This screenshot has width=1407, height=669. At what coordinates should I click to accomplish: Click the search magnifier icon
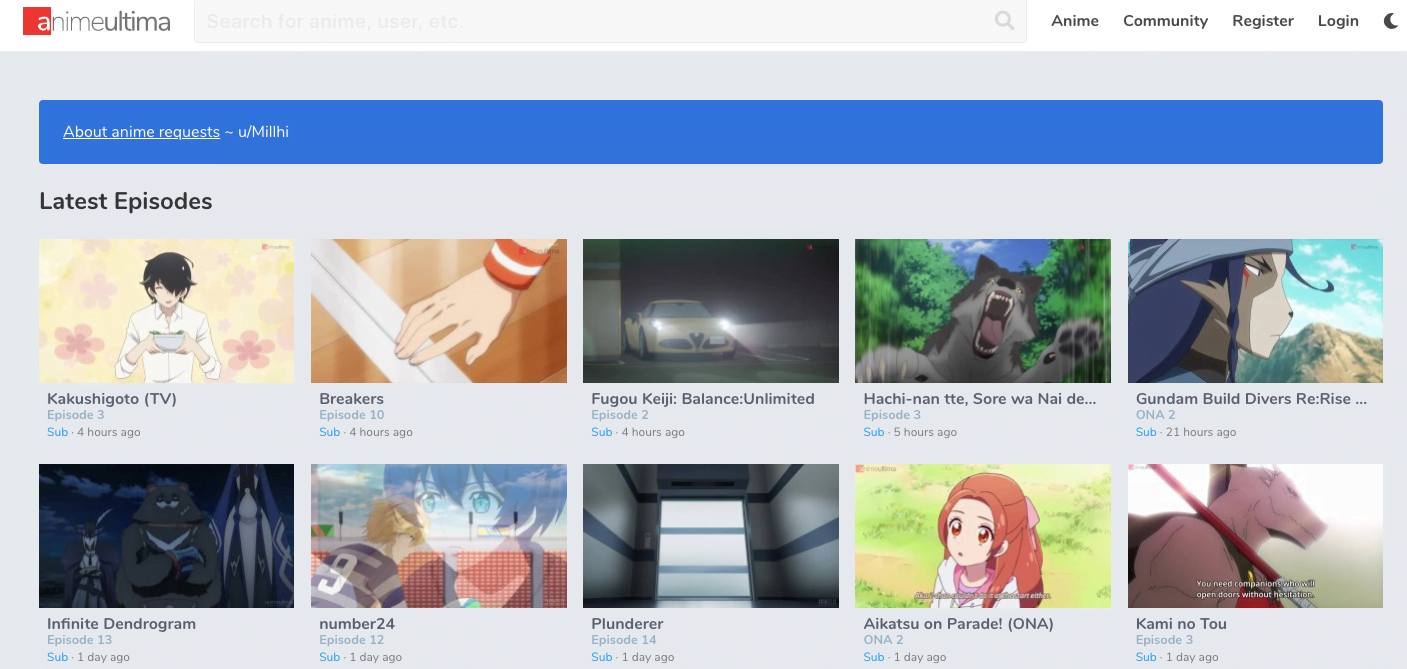click(x=1005, y=21)
